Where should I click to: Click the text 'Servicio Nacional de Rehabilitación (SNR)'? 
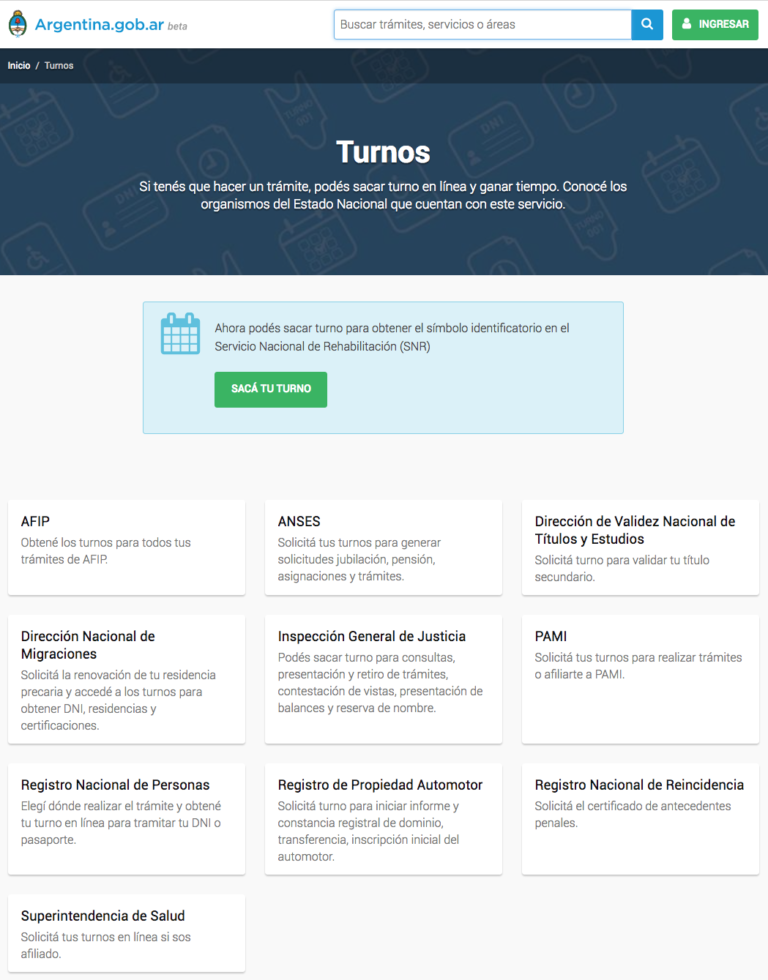click(x=322, y=346)
